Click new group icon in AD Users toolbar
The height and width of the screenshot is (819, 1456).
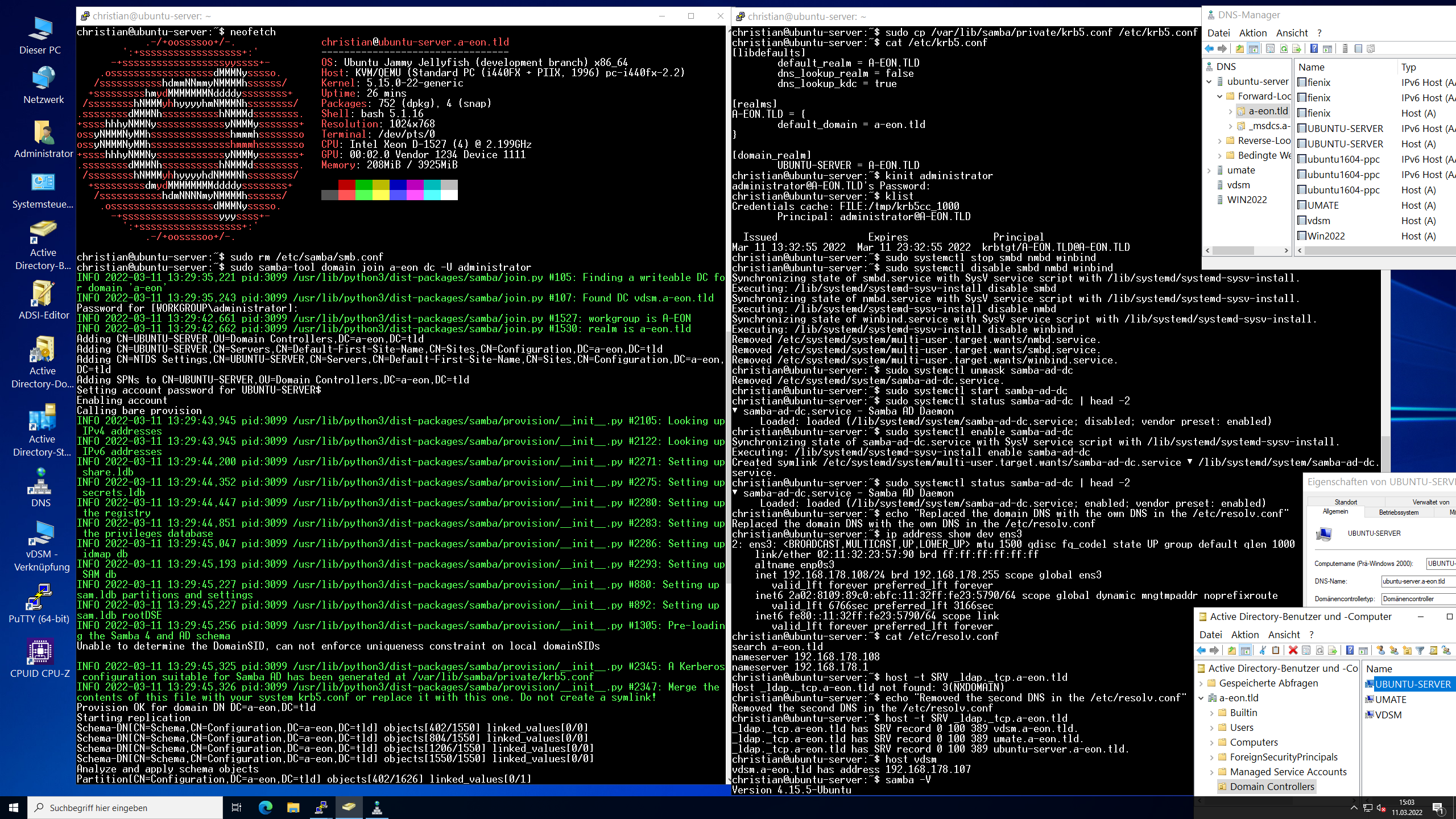click(1393, 650)
